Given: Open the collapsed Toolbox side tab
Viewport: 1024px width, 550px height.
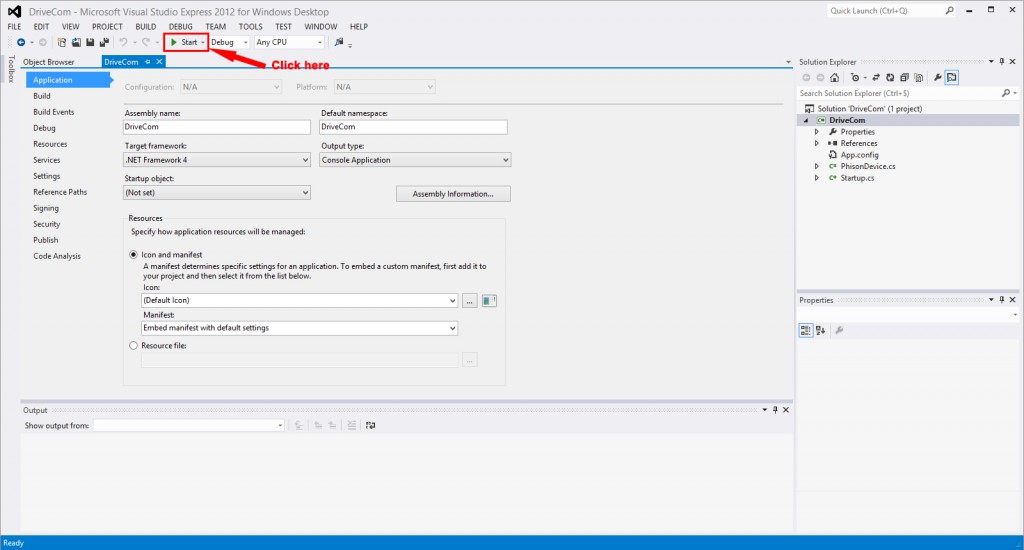Looking at the screenshot, I should tap(11, 69).
